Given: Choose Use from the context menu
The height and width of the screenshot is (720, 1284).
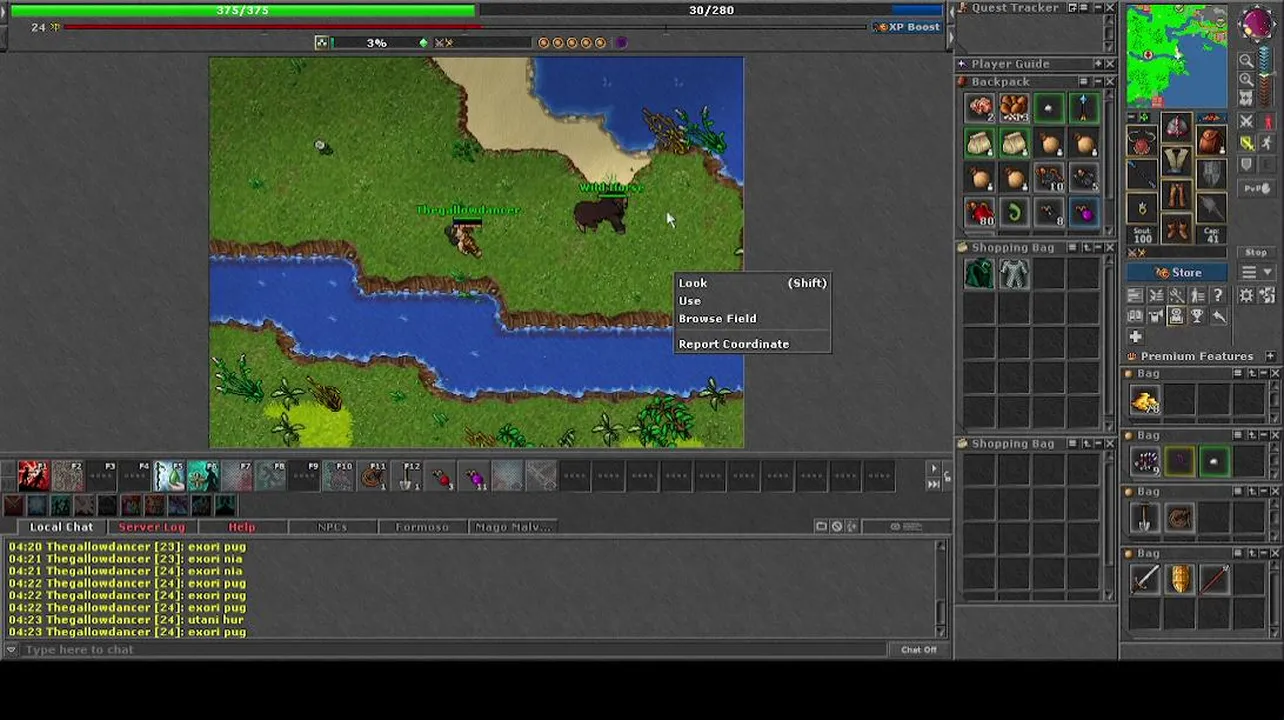Looking at the screenshot, I should point(752,301).
